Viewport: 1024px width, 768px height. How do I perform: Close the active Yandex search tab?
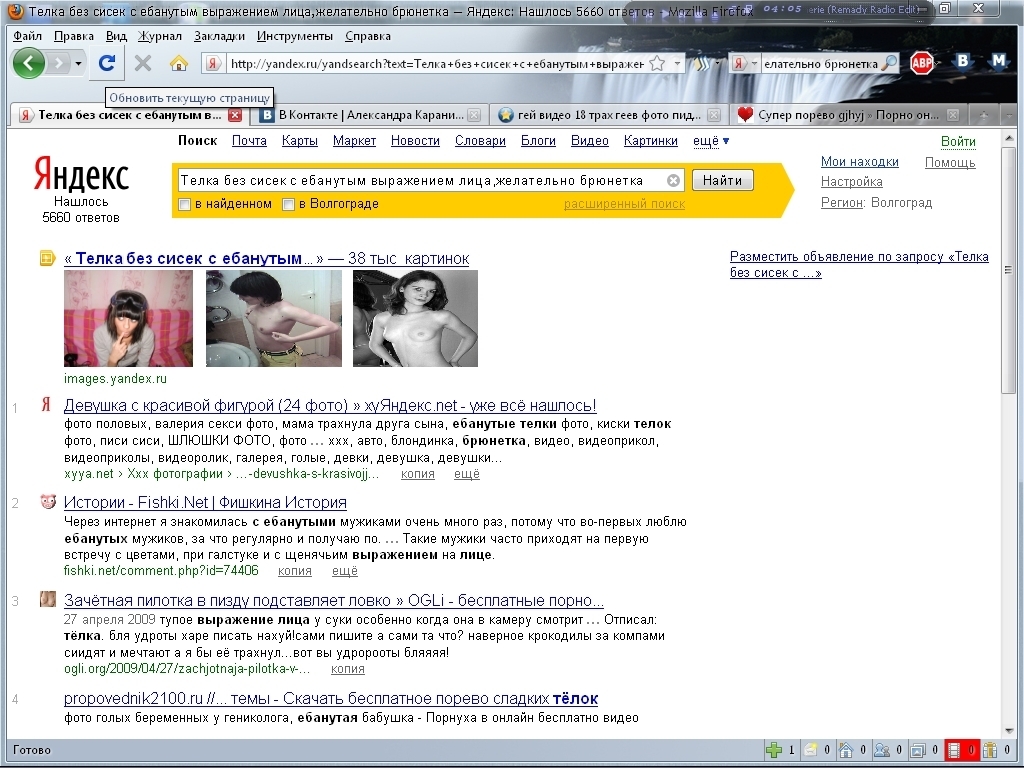[235, 115]
